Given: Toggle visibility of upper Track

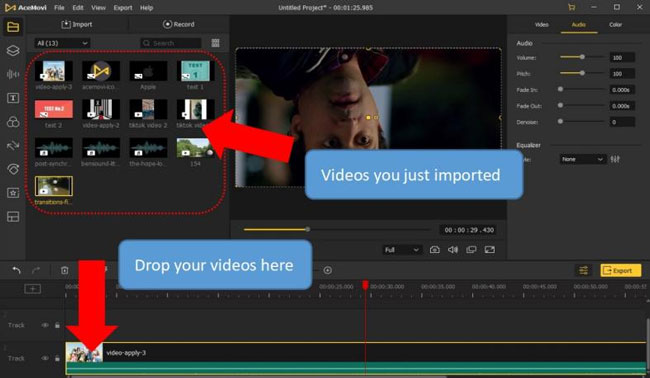Looking at the screenshot, I should coord(45,325).
